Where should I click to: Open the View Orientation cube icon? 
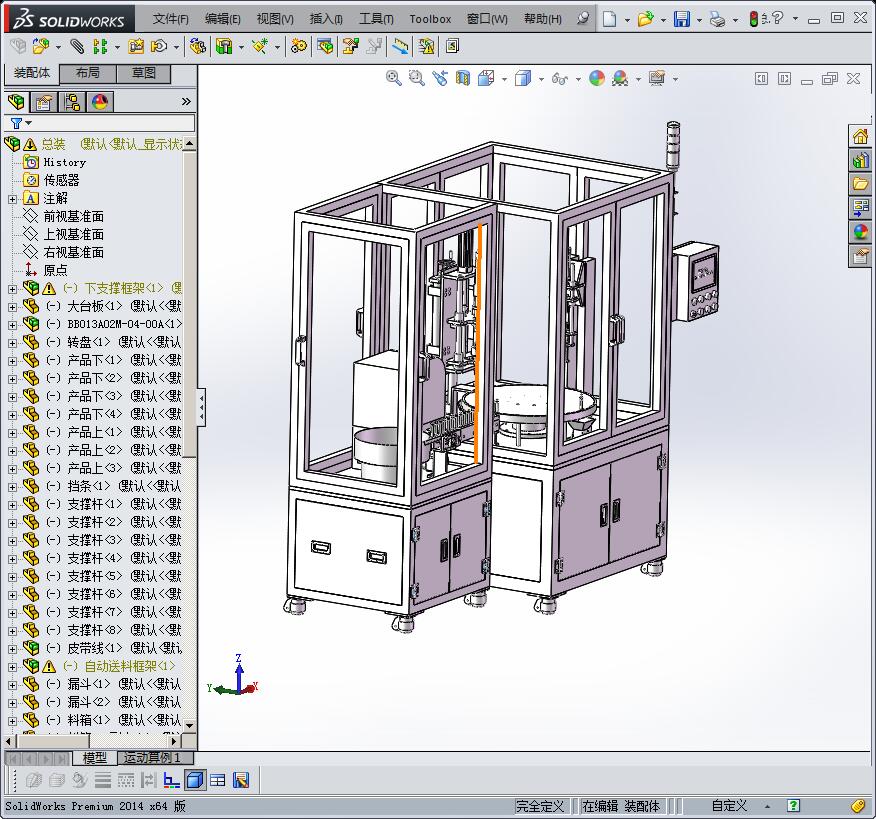tap(486, 78)
